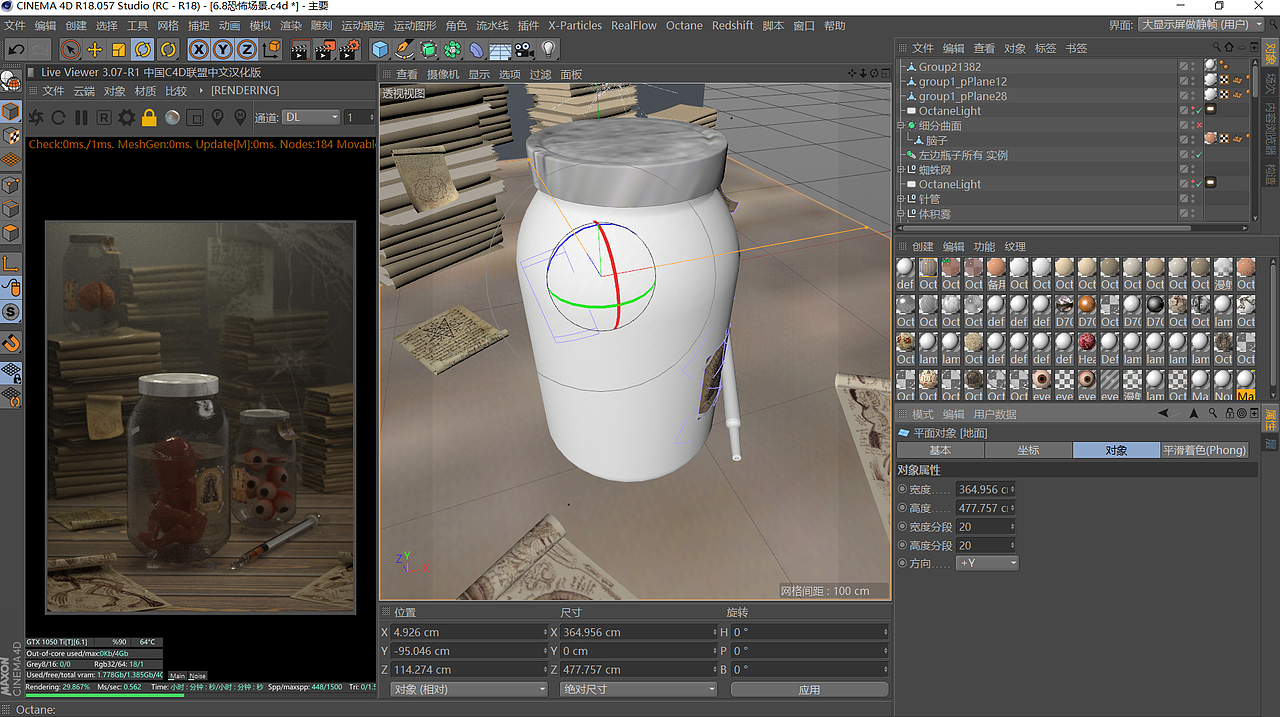Viewport: 1280px width, 717px height.
Task: Click the material picker pin icon
Action: click(240, 117)
